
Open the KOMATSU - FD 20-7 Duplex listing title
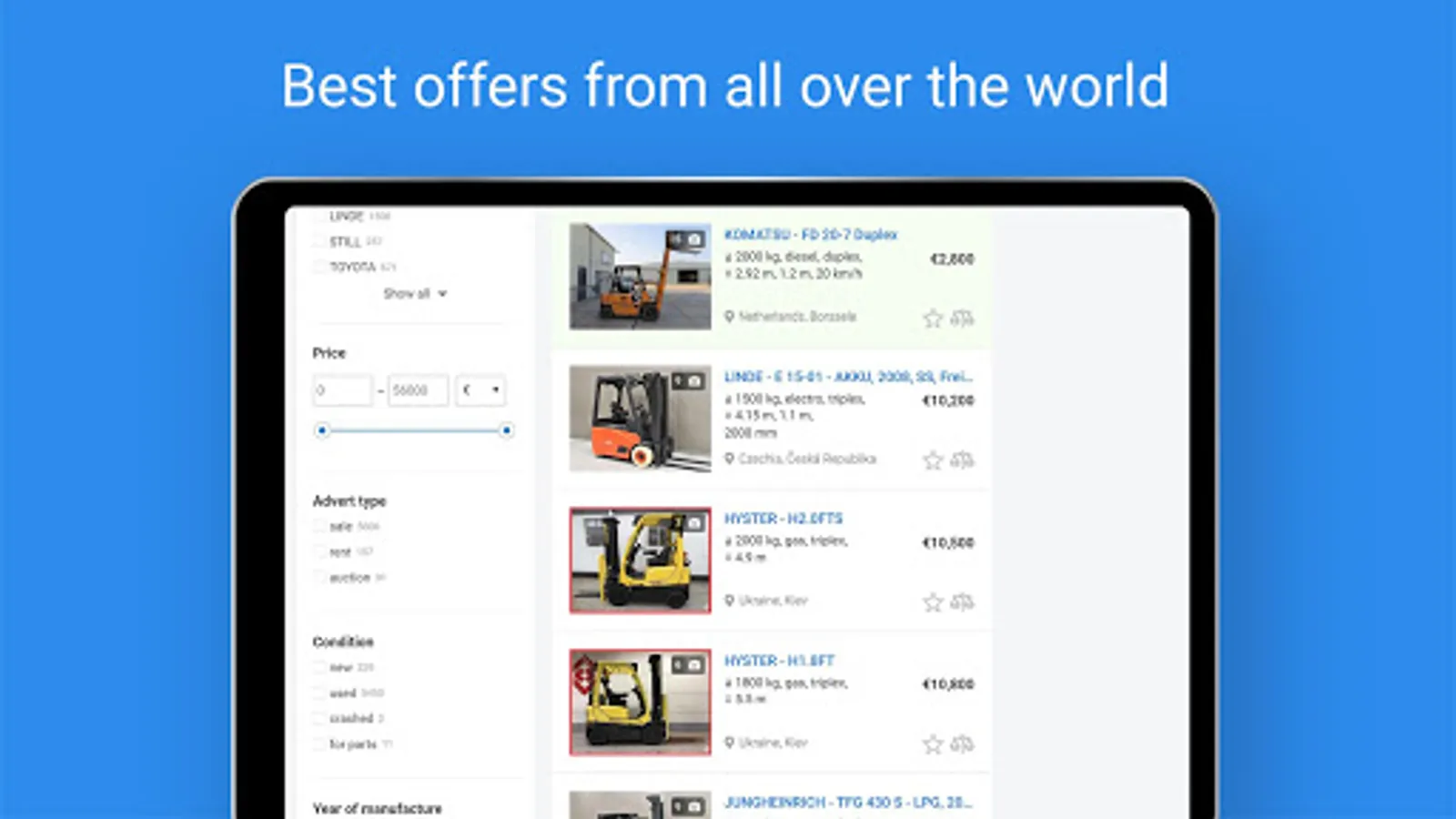[811, 235]
